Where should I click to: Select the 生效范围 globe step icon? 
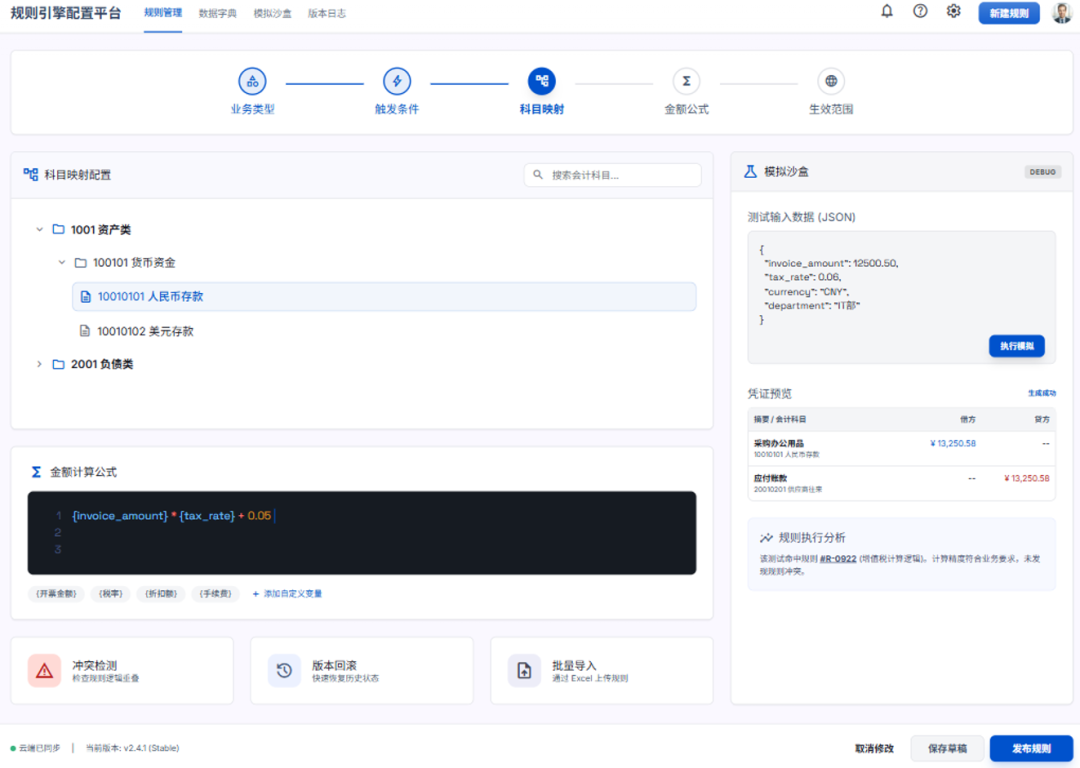831,81
